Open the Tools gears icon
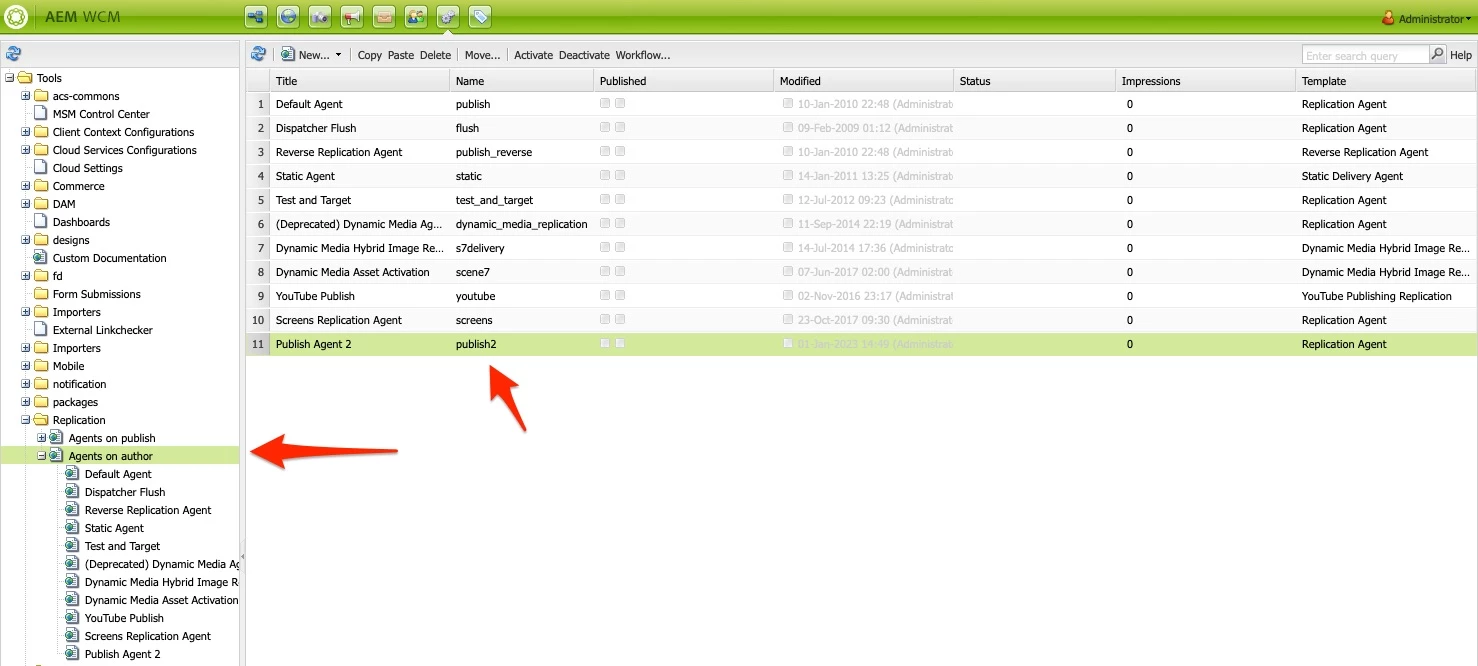1478x666 pixels. pos(448,17)
